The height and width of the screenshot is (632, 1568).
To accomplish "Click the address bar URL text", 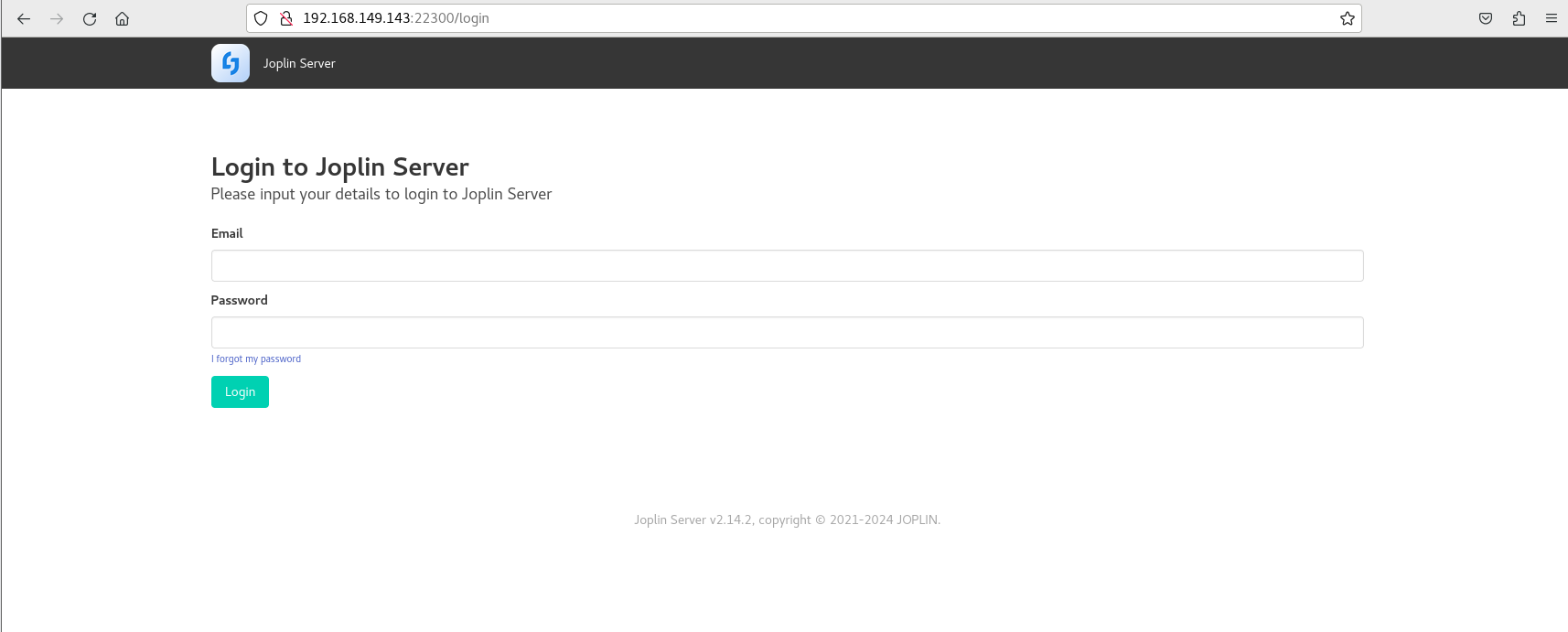I will 396,18.
